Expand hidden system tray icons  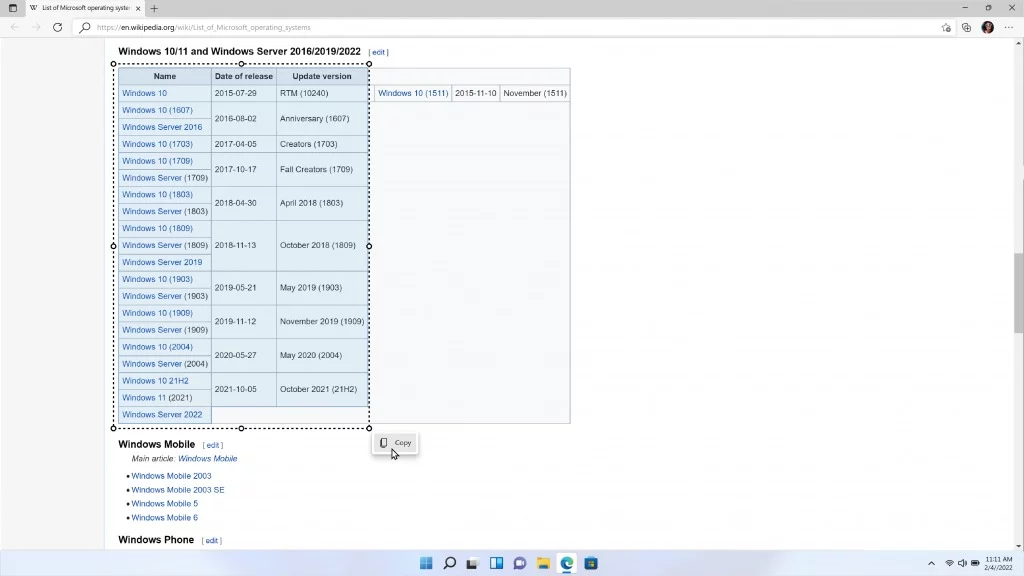(931, 563)
